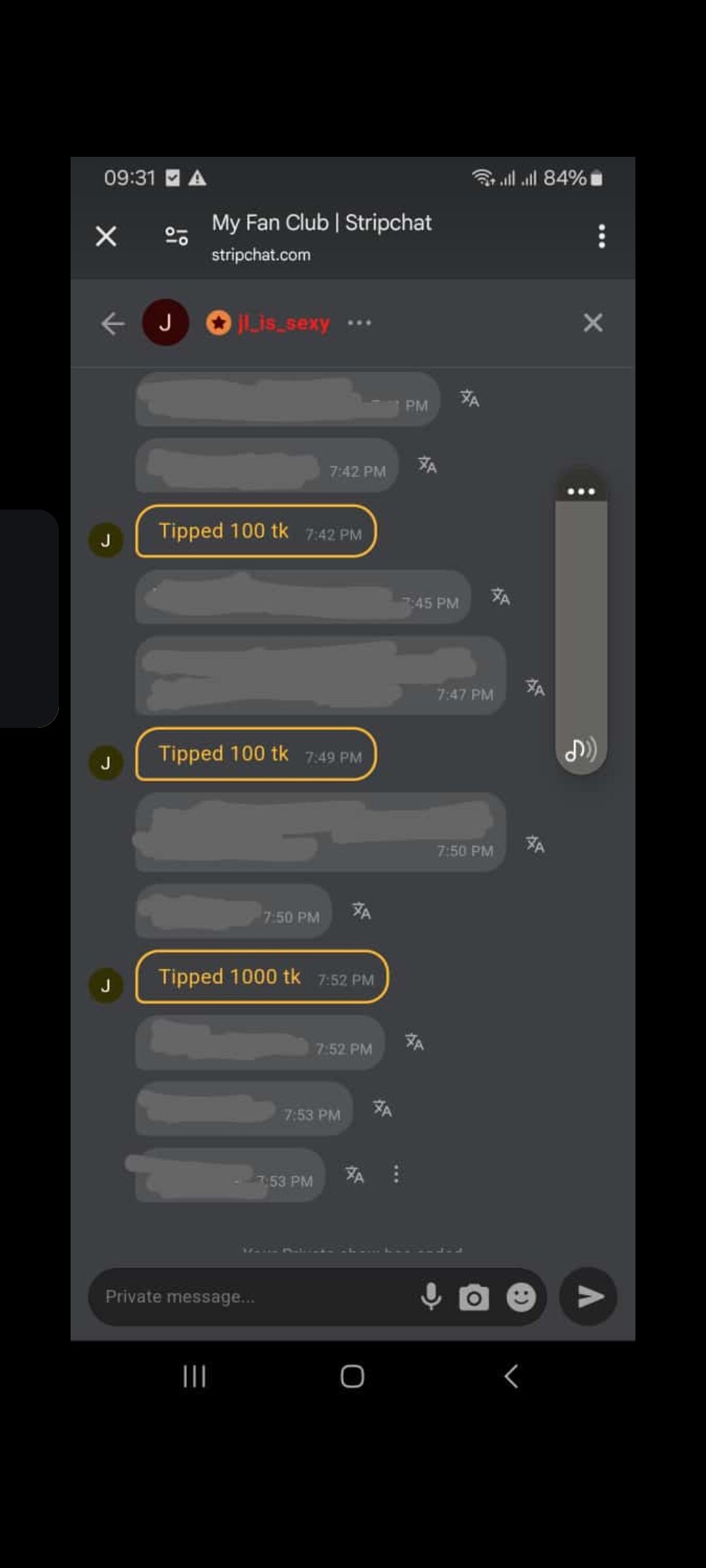Image resolution: width=706 pixels, height=1568 pixels.
Task: Click the back arrow in chat header
Action: pyautogui.click(x=112, y=323)
